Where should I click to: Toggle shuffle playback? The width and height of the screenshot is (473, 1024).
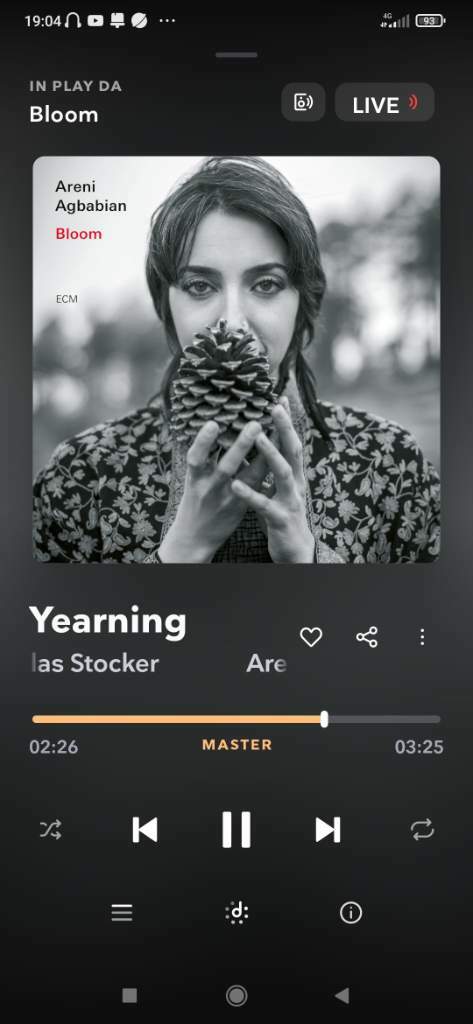[x=51, y=830]
